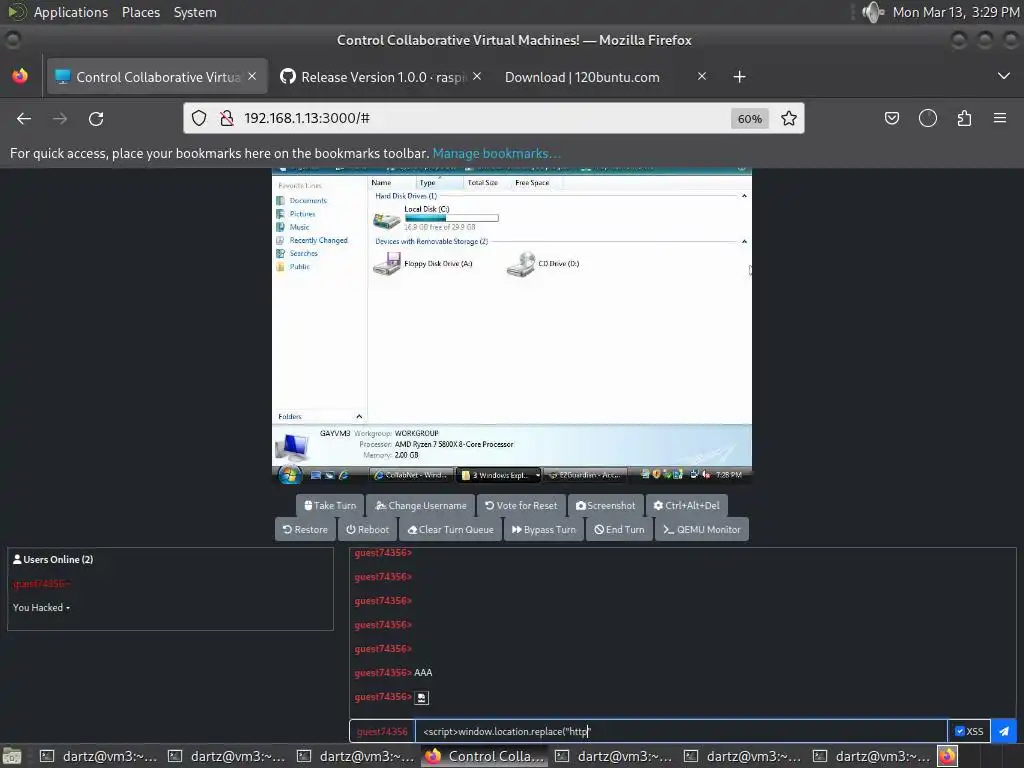Image resolution: width=1024 pixels, height=768 pixels.
Task: Follow the Manage bookmarks link
Action: [x=496, y=153]
